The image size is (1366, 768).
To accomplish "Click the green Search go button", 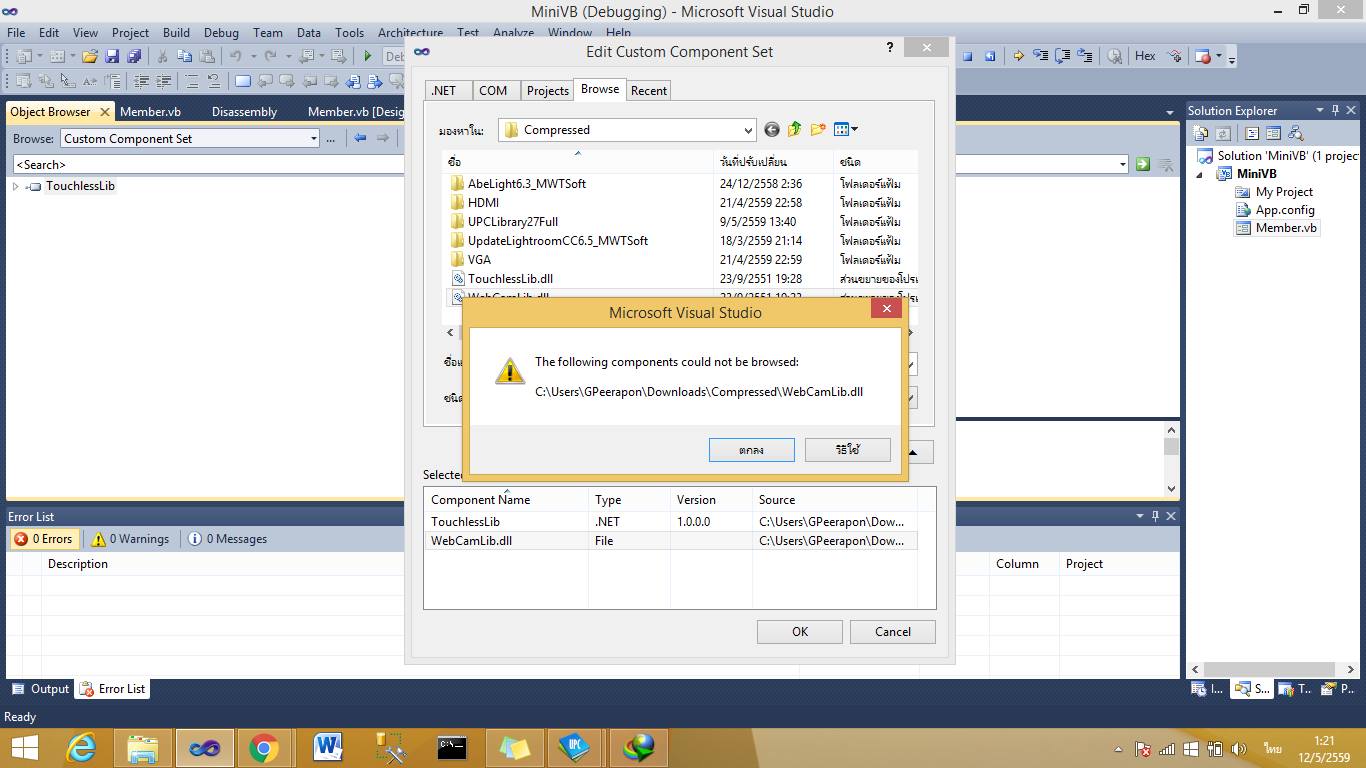I will 1143,164.
